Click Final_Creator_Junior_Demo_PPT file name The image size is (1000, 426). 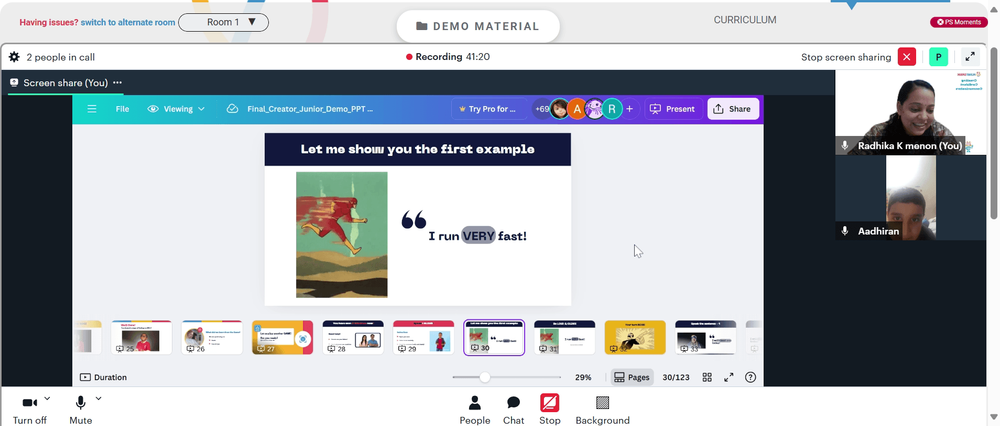[310, 109]
